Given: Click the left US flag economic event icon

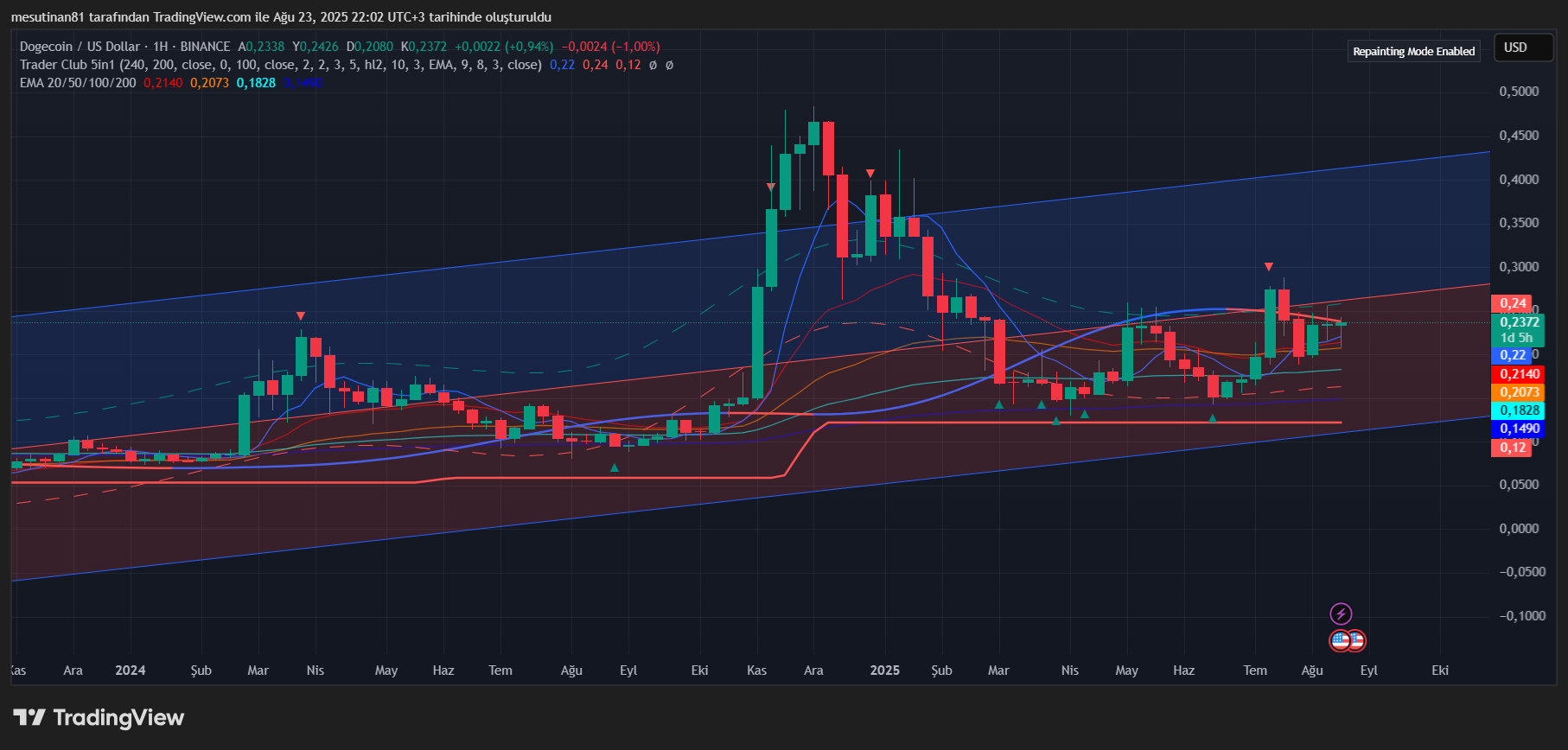Looking at the screenshot, I should (1339, 640).
